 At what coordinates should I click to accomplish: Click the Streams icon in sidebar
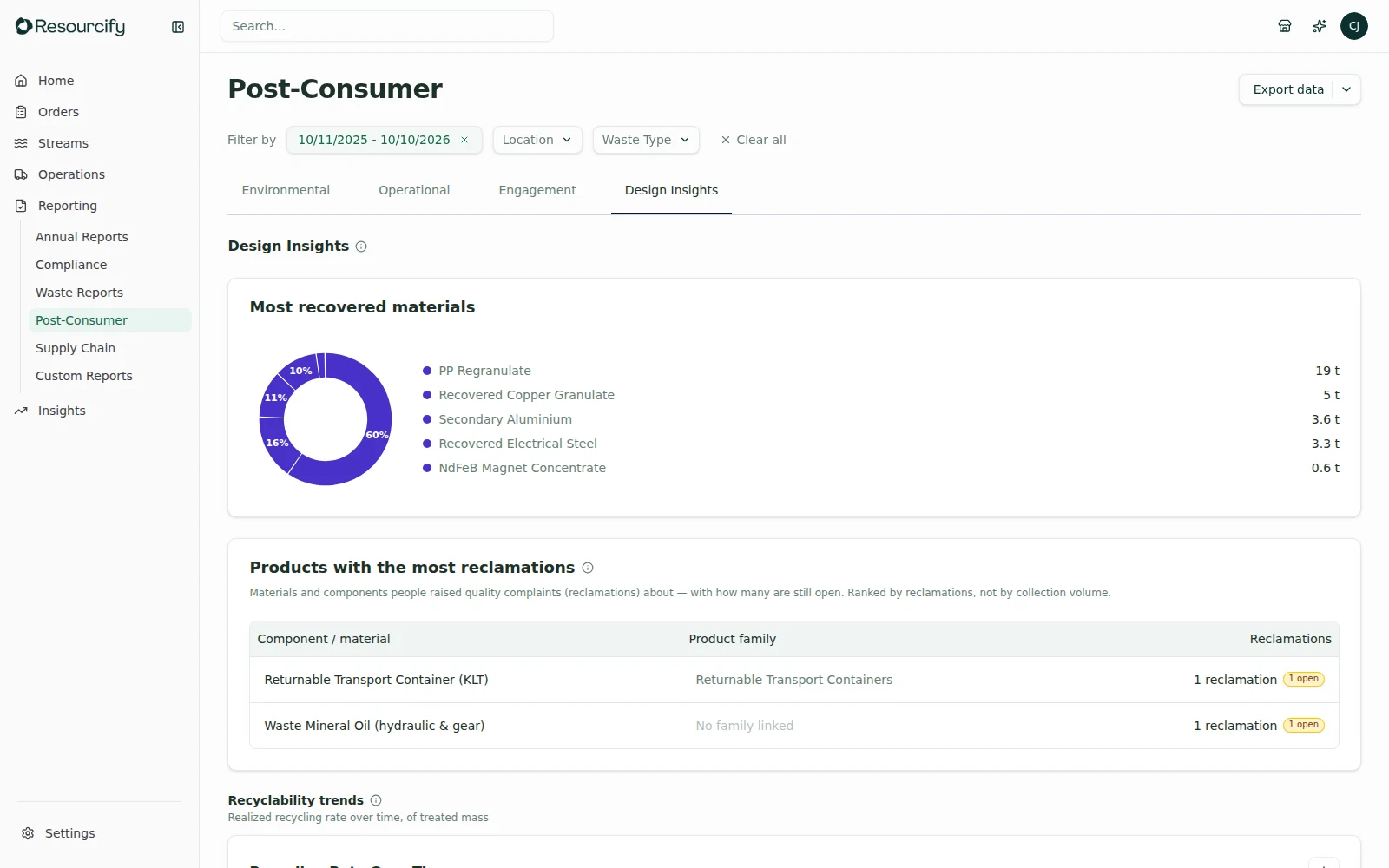point(21,143)
